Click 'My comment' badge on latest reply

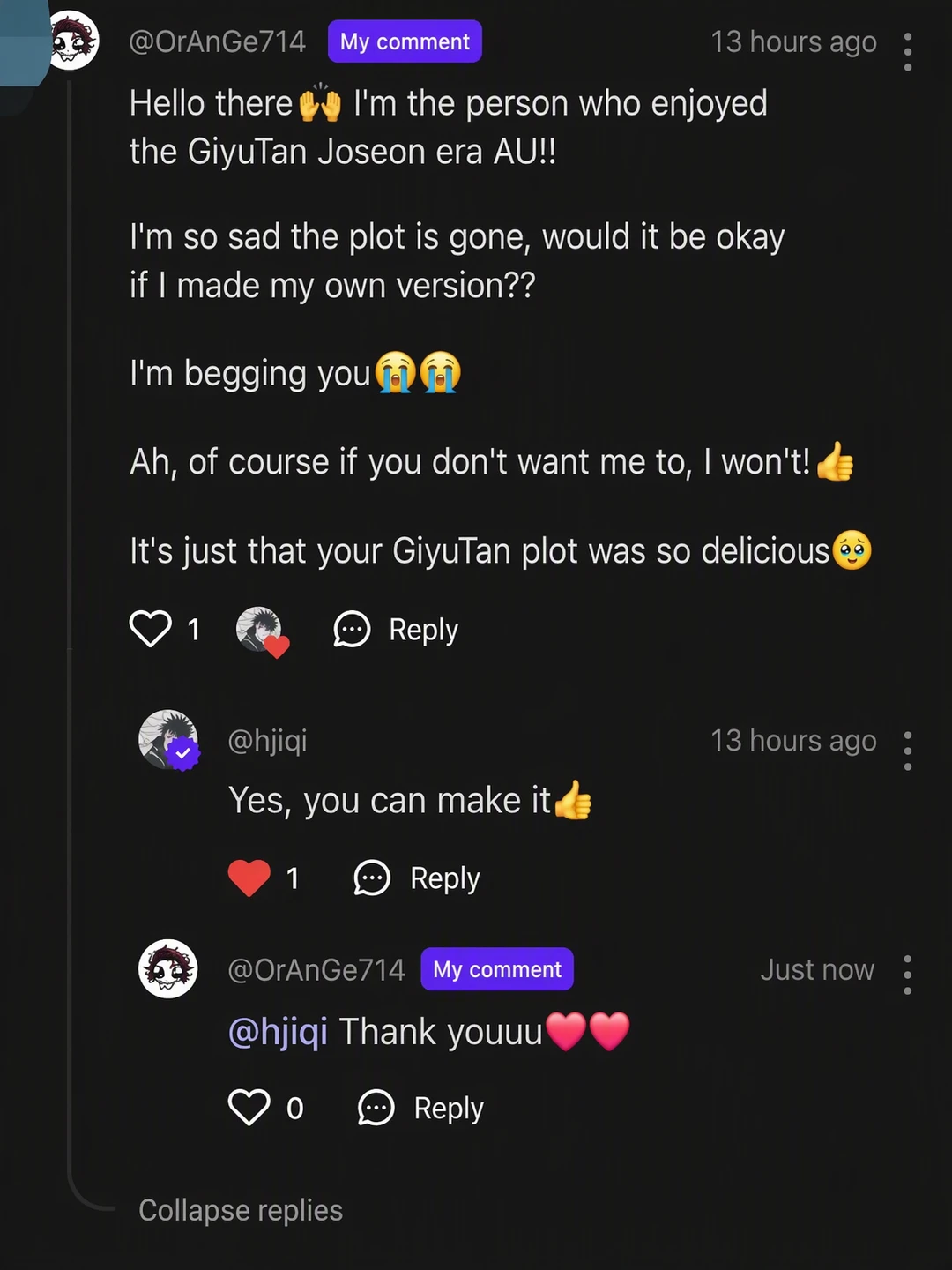(x=497, y=969)
